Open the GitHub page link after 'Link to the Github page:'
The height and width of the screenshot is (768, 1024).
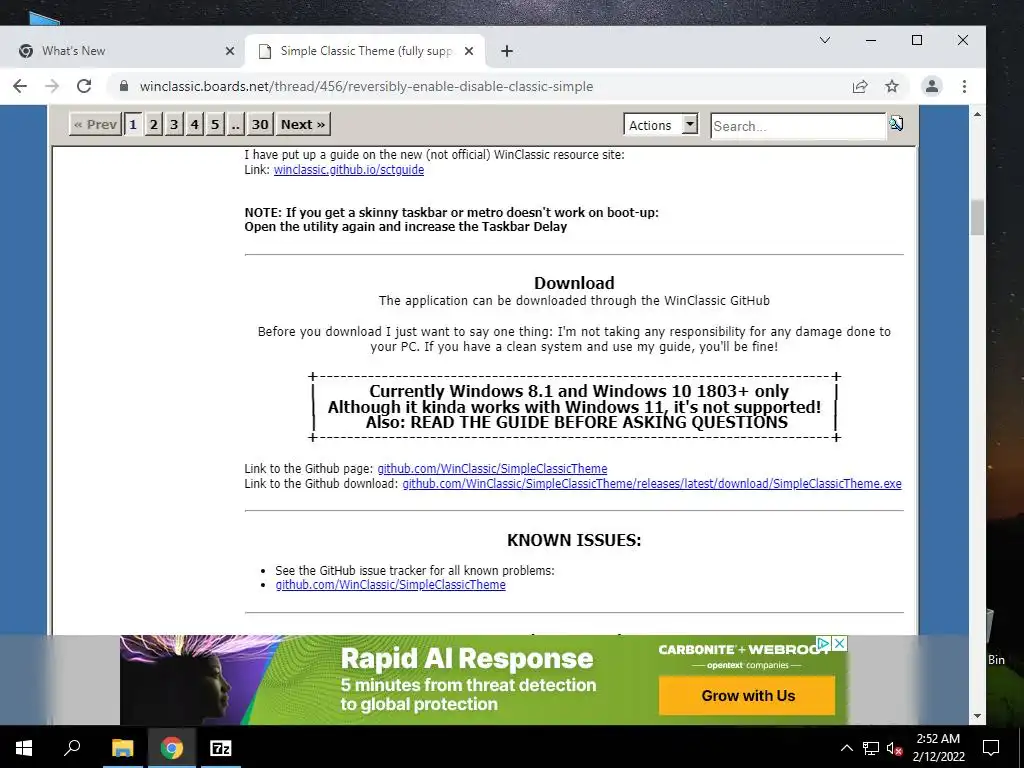click(x=492, y=469)
